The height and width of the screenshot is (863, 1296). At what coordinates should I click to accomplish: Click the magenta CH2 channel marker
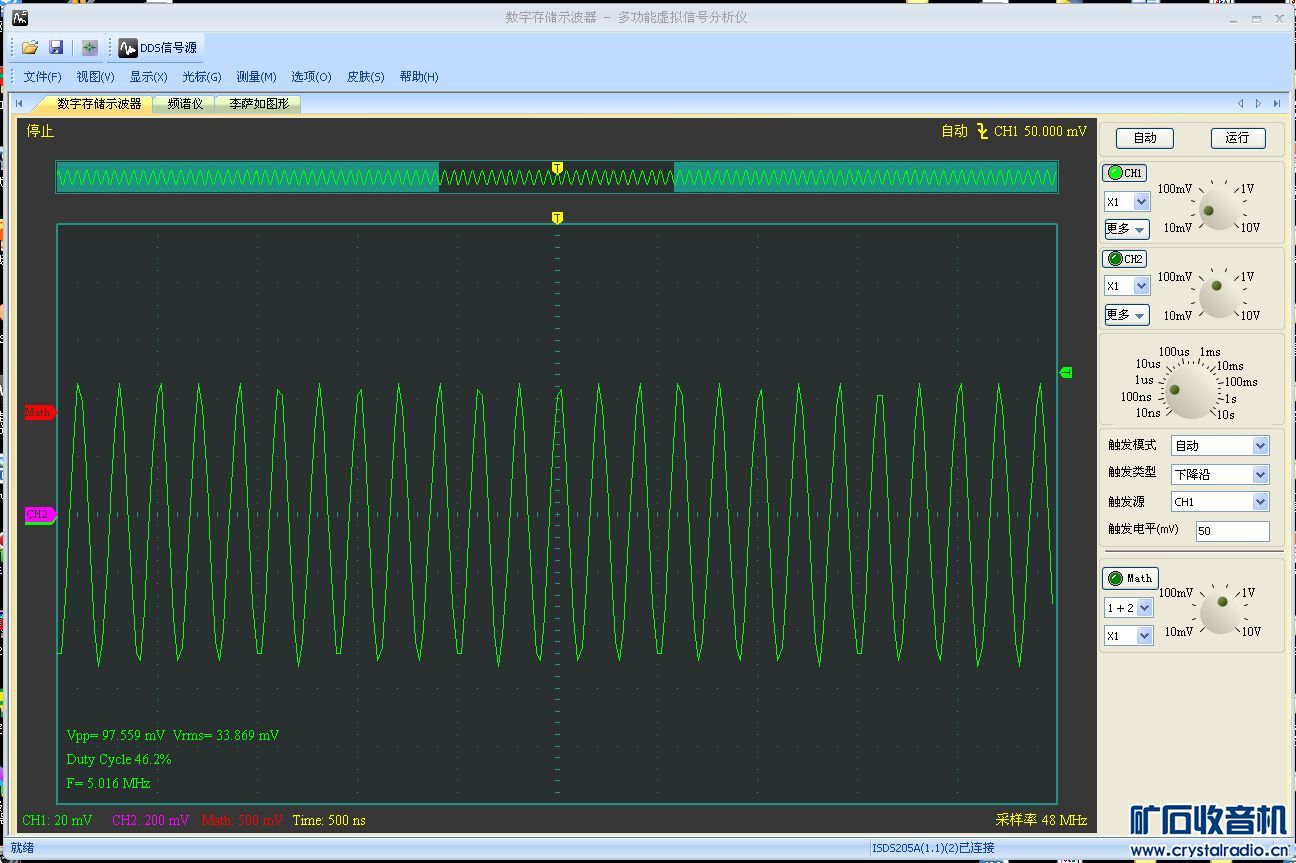point(39,514)
